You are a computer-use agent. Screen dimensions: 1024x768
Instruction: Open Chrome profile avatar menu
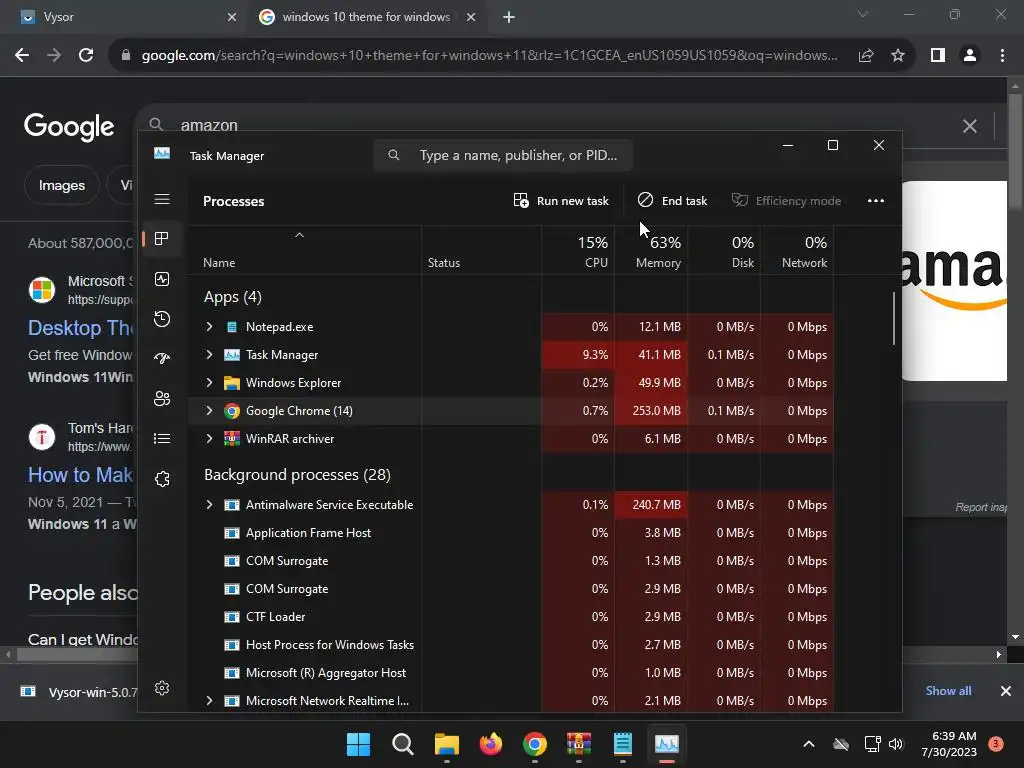click(970, 56)
